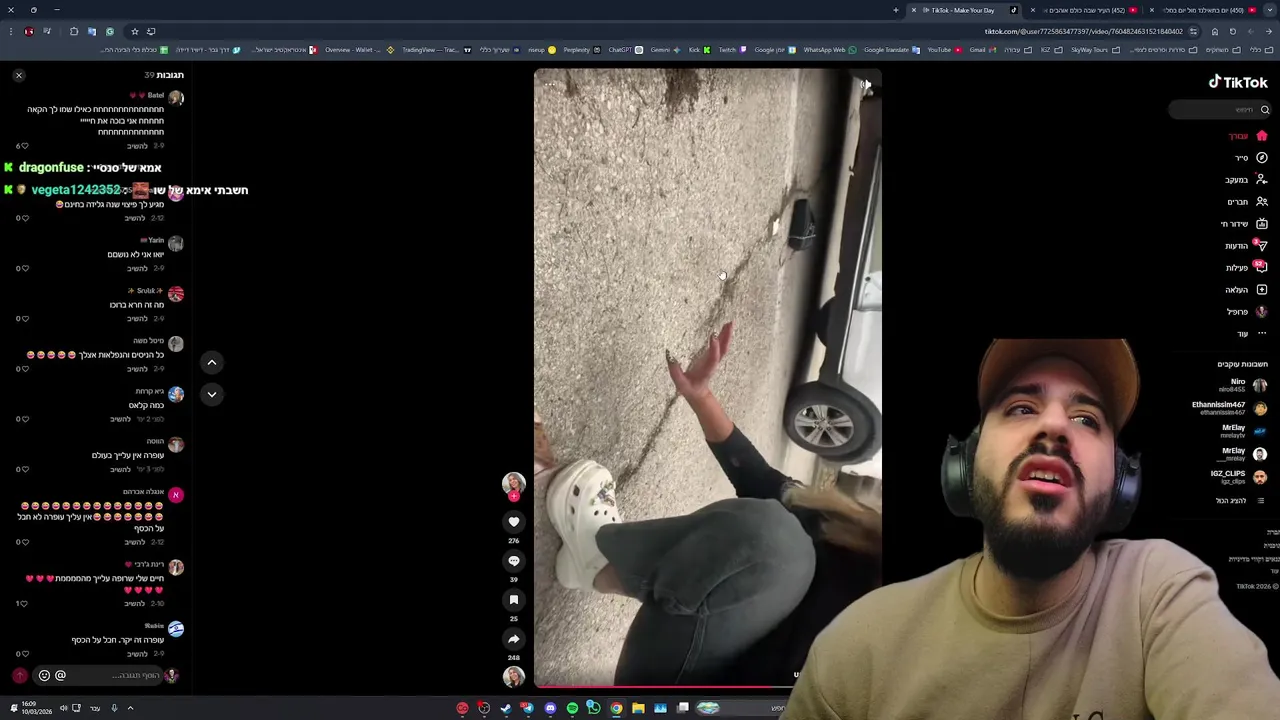Open the Activity inbox icon with 52 badge
Screen dimensions: 1280x720
point(1262,268)
